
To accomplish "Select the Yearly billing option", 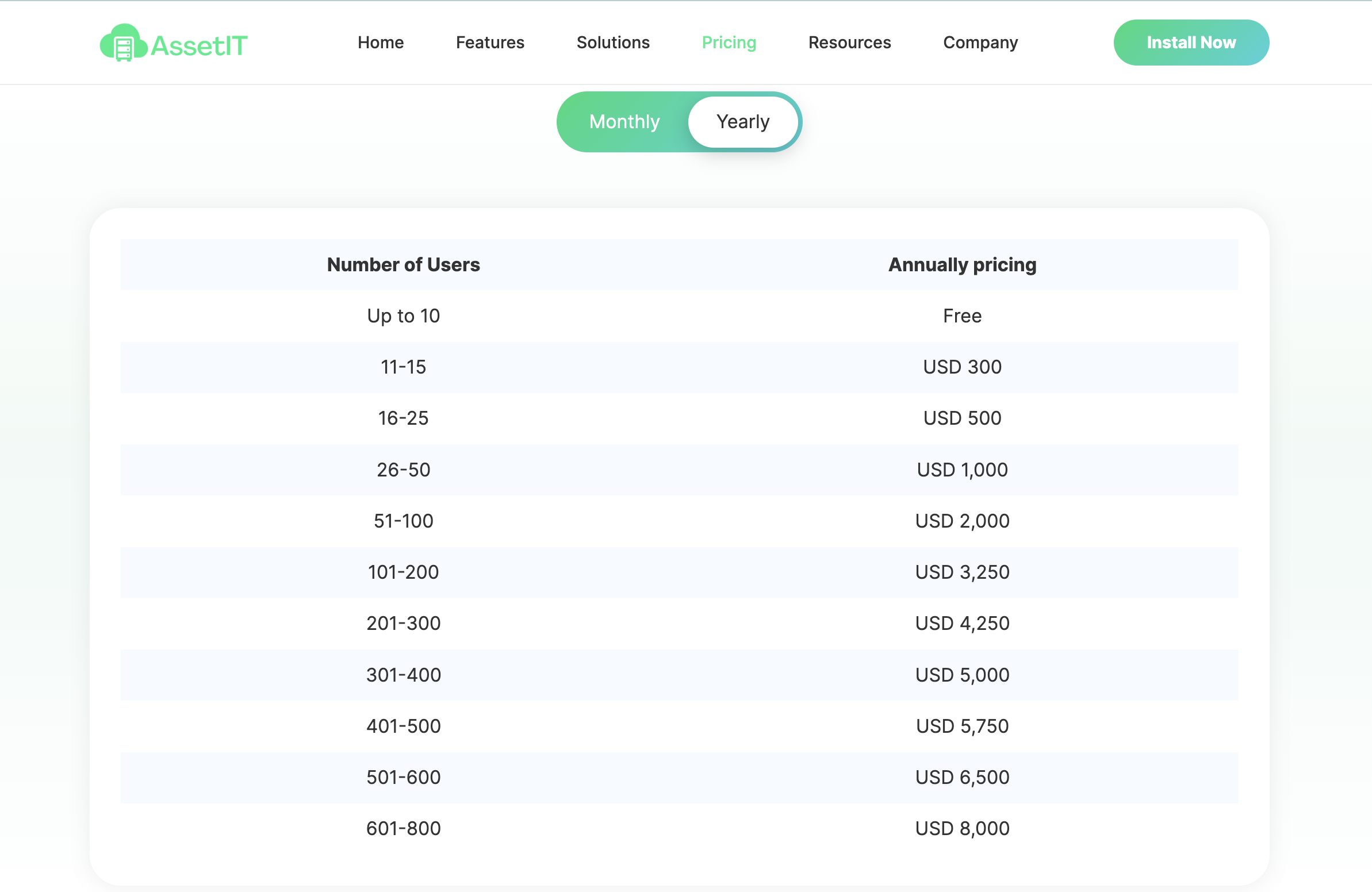I will (742, 122).
